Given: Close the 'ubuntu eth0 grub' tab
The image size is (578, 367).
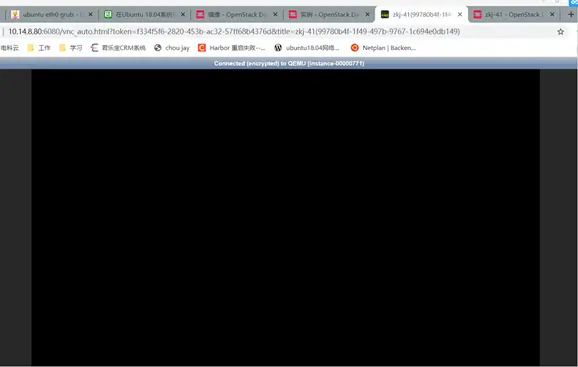Looking at the screenshot, I should click(x=91, y=14).
